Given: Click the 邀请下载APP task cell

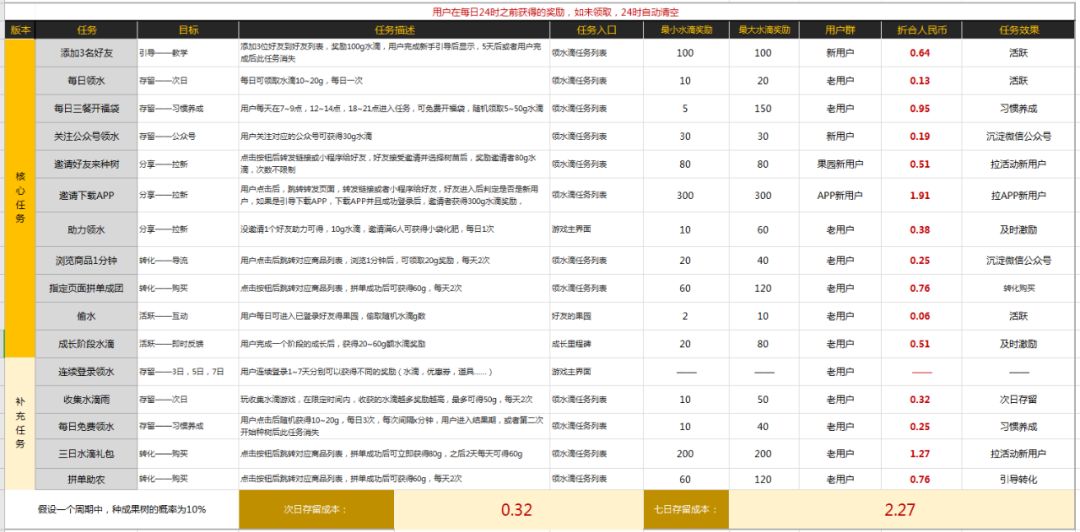Looking at the screenshot, I should (x=87, y=195).
